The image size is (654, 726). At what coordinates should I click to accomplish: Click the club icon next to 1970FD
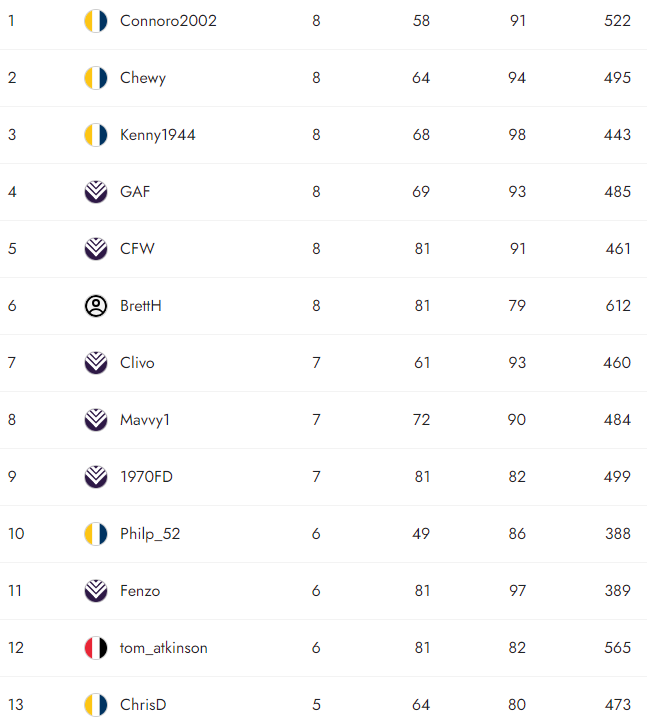(96, 477)
